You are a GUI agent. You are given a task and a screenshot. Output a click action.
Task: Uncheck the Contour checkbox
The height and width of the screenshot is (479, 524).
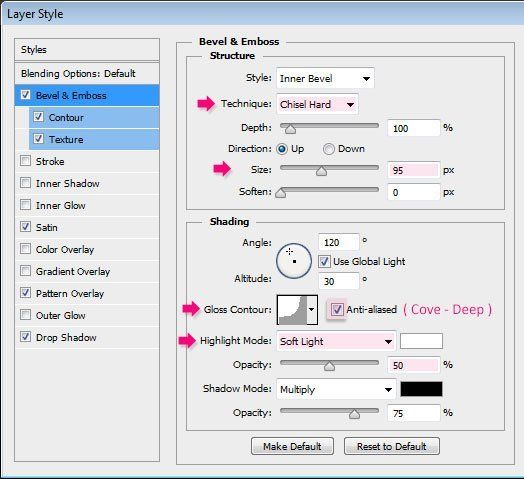coord(38,117)
